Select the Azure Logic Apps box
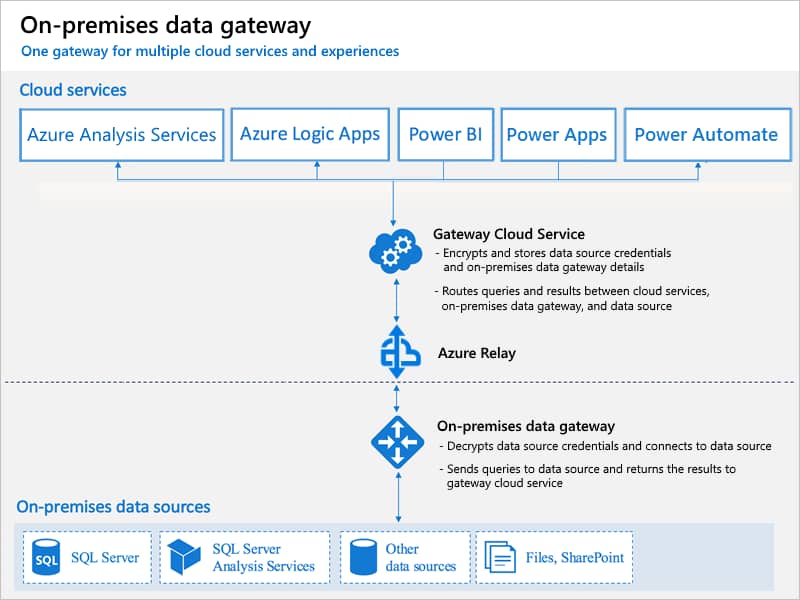 [x=310, y=134]
